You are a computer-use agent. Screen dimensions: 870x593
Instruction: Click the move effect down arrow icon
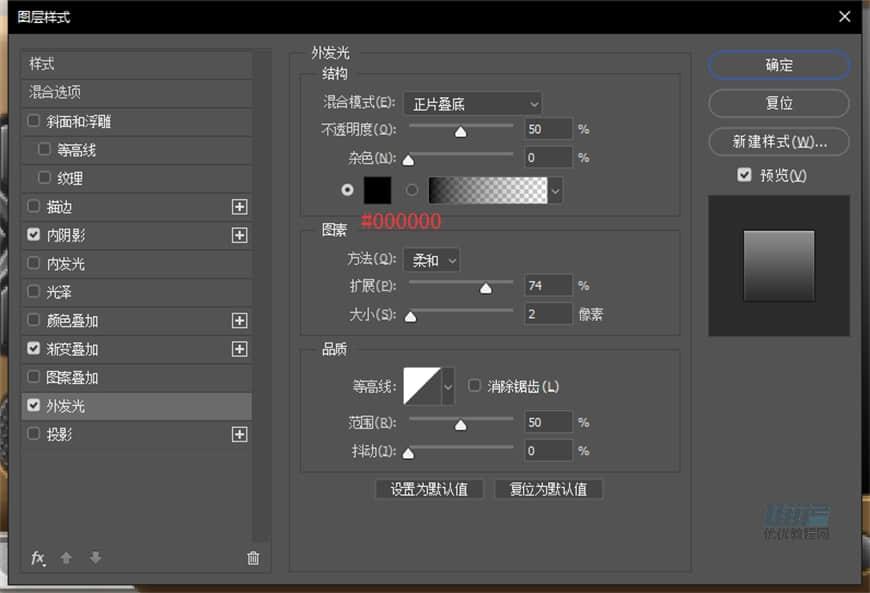tap(94, 558)
